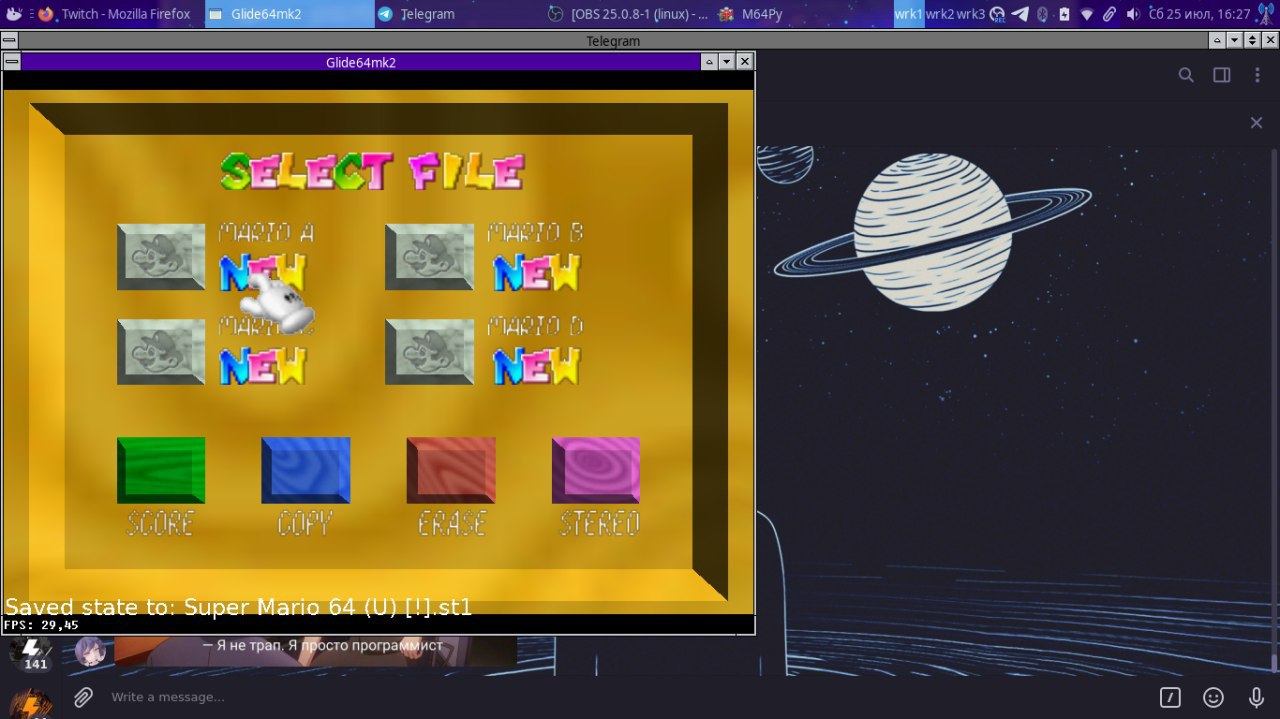Click the SELECT FILE title text
The image size is (1280, 719).
tap(372, 172)
